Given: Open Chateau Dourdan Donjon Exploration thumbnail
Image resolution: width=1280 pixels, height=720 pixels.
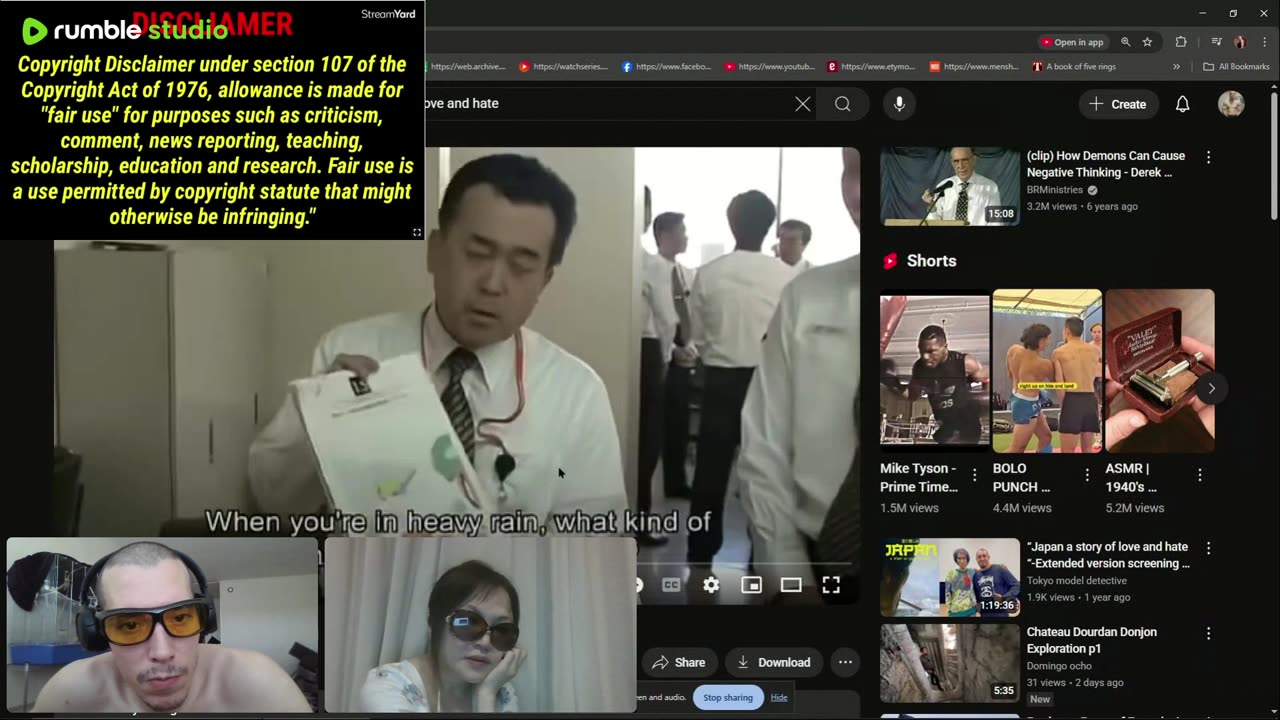Looking at the screenshot, I should (950, 663).
